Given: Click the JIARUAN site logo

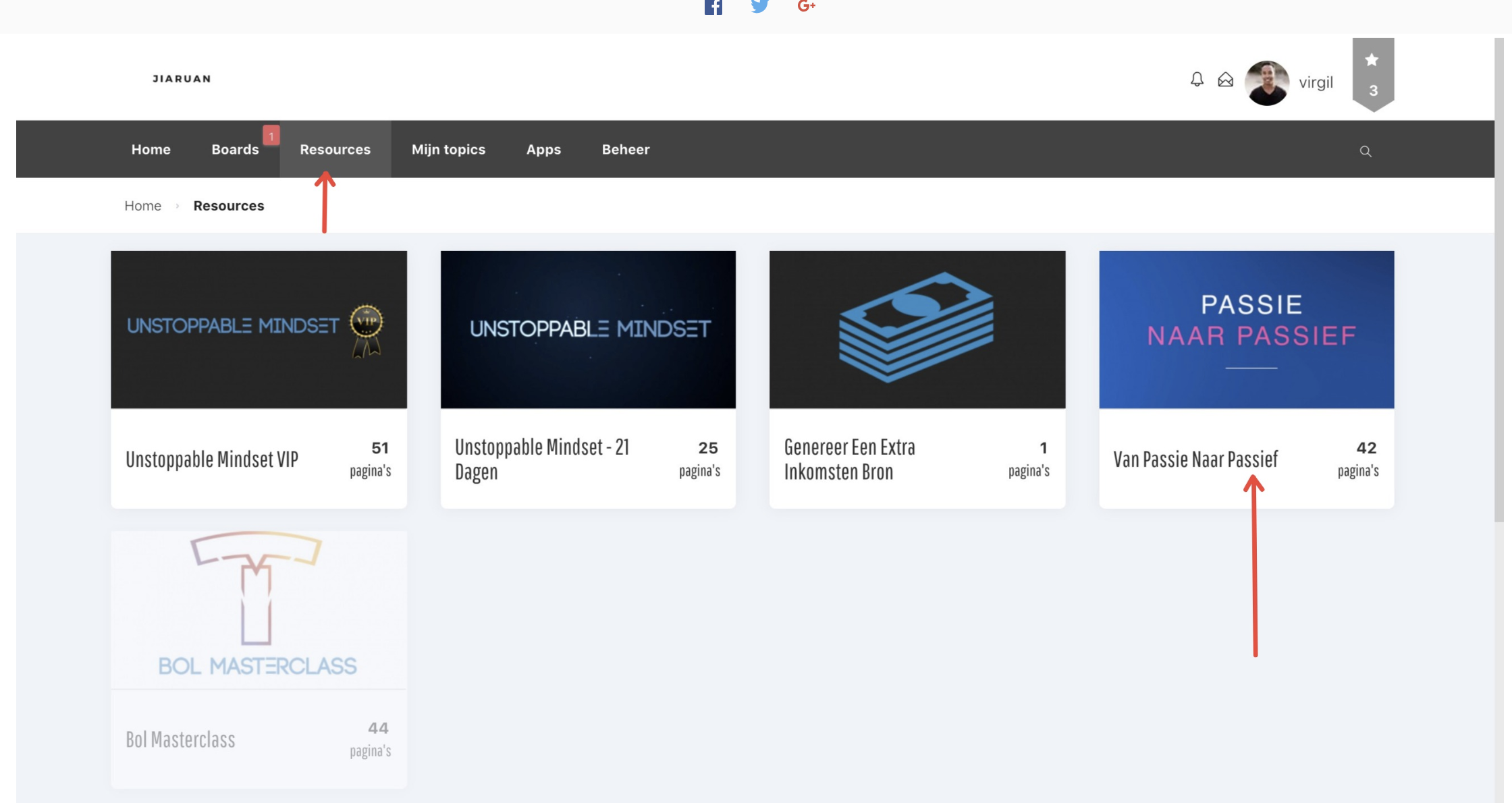Looking at the screenshot, I should point(182,79).
